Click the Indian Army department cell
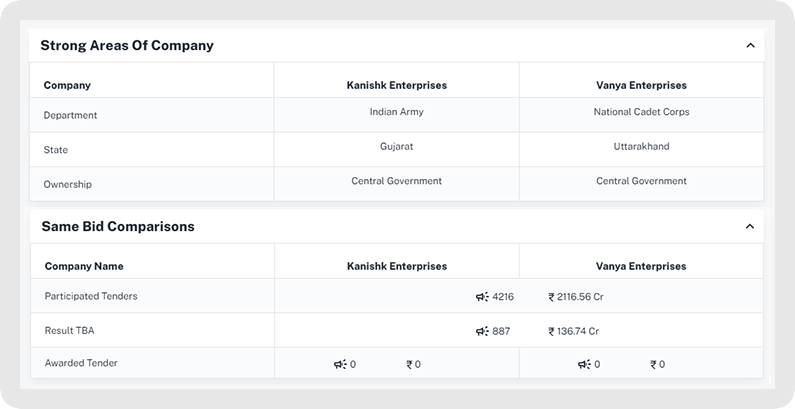795x409 pixels. point(396,112)
